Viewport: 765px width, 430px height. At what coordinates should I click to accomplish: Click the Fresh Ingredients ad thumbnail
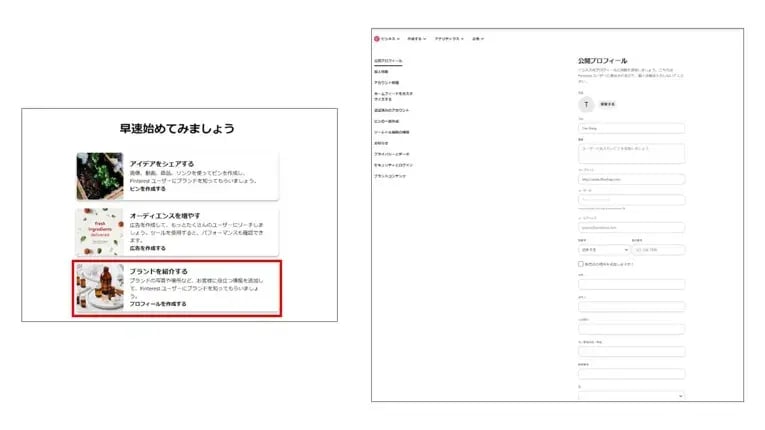99,231
